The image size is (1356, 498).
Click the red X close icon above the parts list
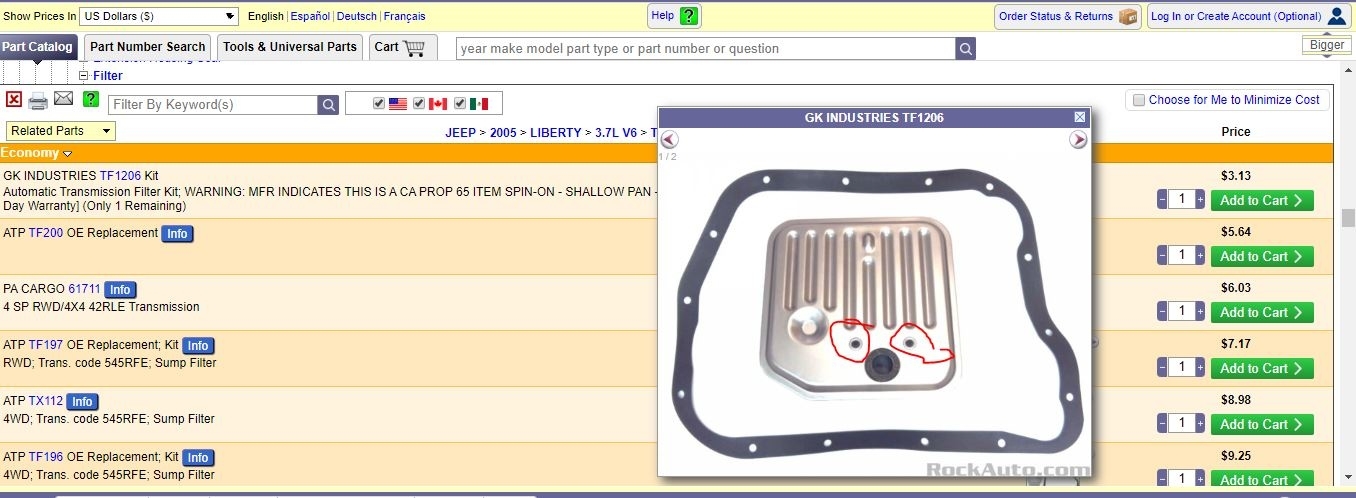pos(14,99)
